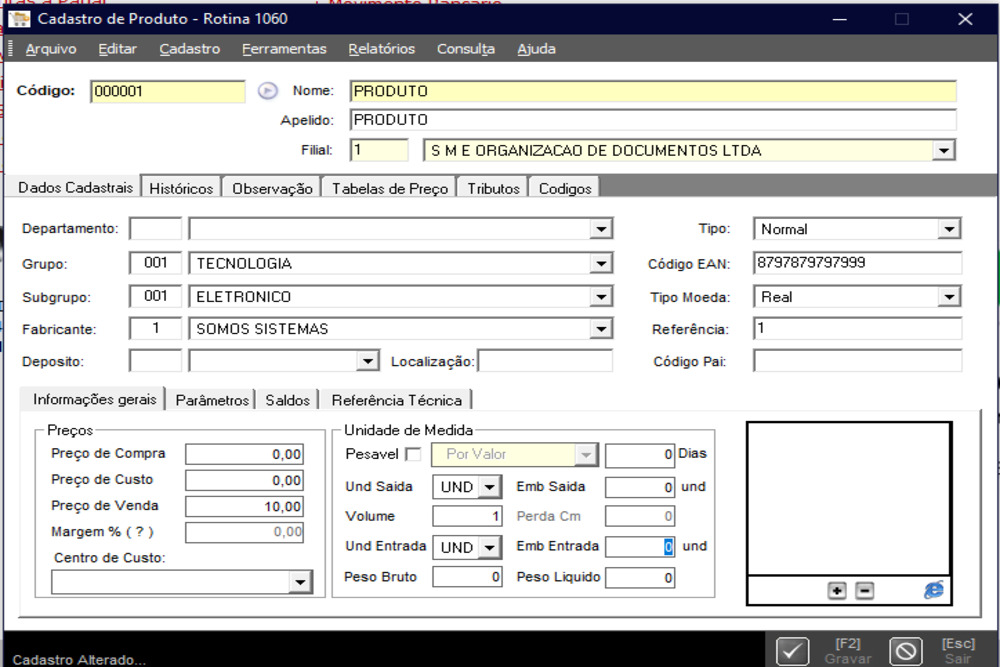
Task: Open the Departamento dropdown list
Action: click(x=600, y=229)
